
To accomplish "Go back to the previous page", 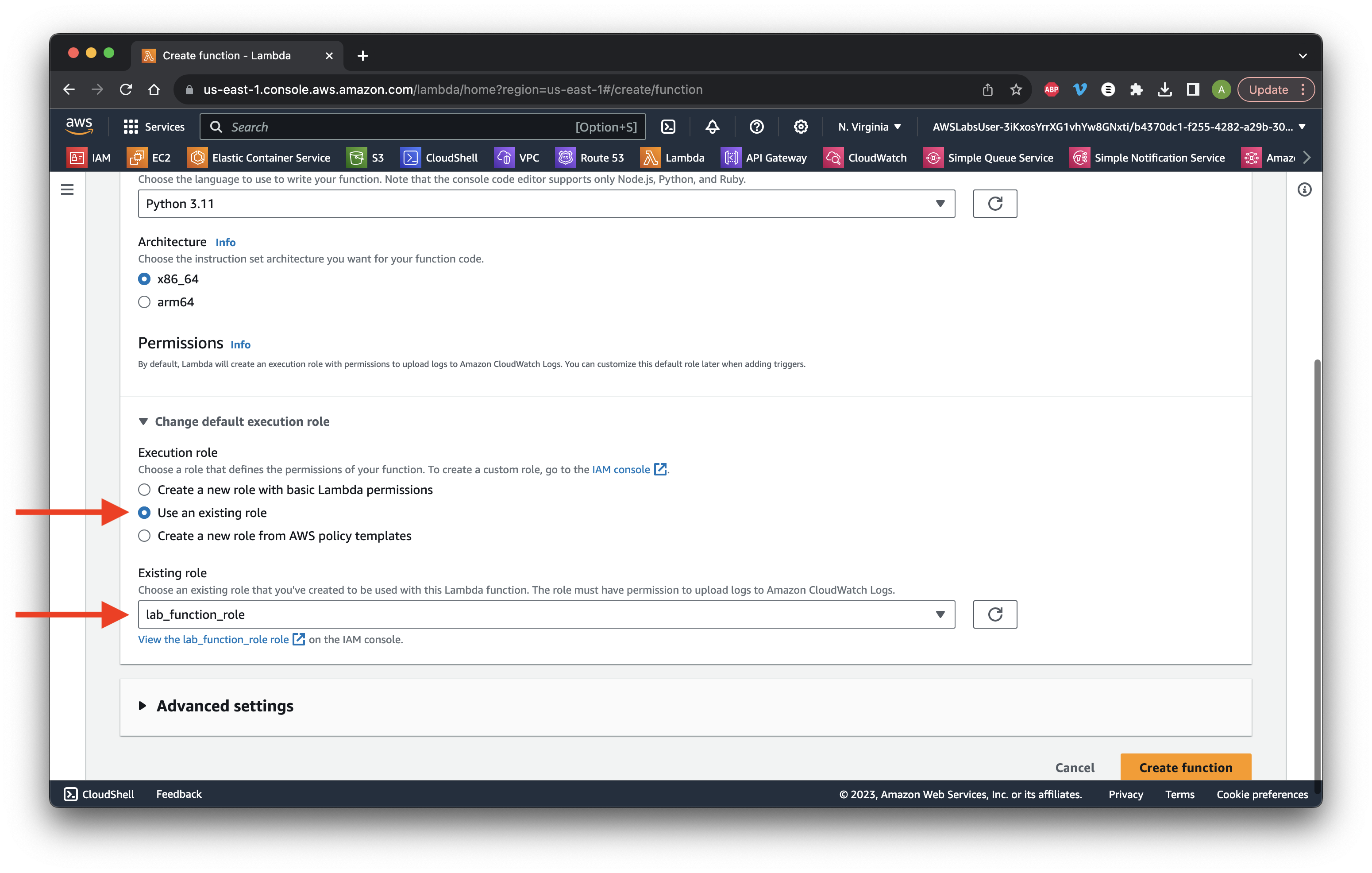I will 69,89.
